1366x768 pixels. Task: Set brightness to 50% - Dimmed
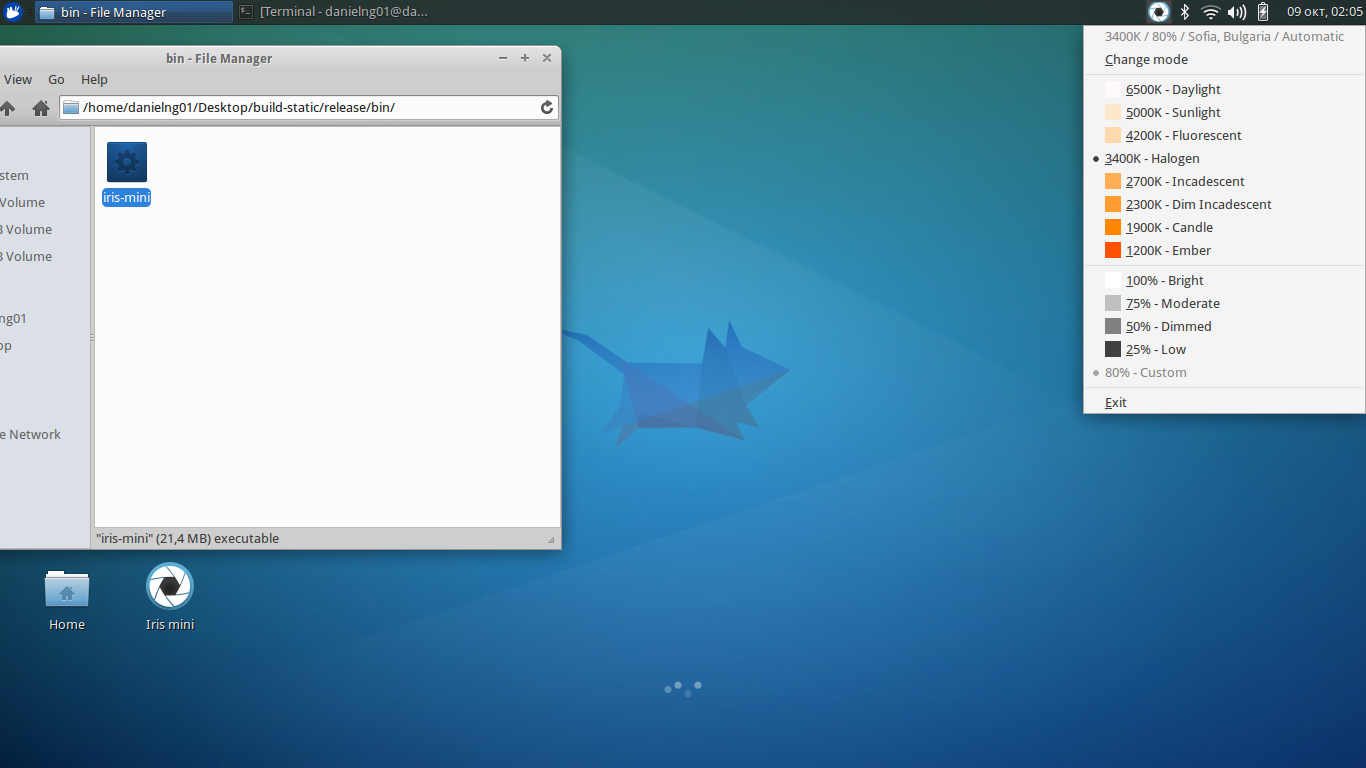coord(1224,326)
